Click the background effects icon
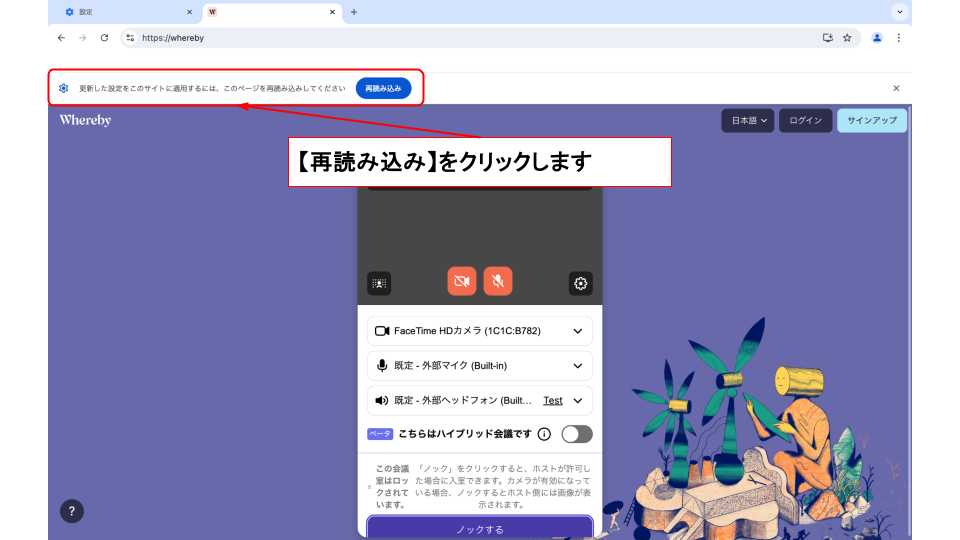Image resolution: width=960 pixels, height=540 pixels. point(379,284)
